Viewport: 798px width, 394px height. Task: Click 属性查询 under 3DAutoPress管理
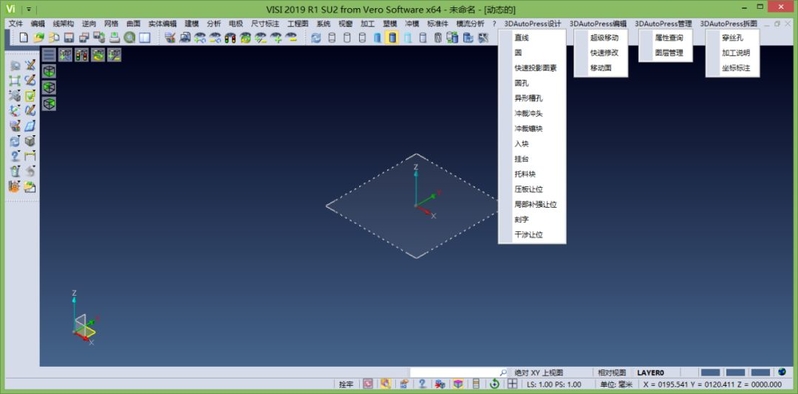click(x=669, y=38)
